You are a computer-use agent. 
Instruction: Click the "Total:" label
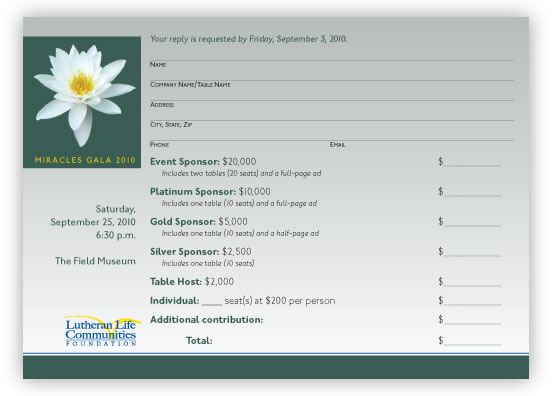[x=199, y=341]
